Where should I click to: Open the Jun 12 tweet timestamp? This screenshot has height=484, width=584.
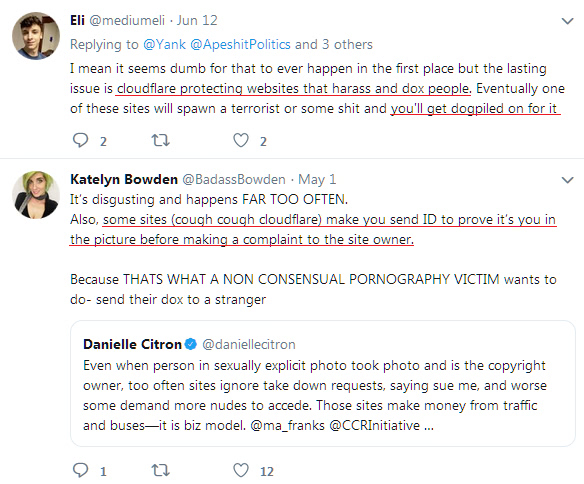[x=197, y=20]
